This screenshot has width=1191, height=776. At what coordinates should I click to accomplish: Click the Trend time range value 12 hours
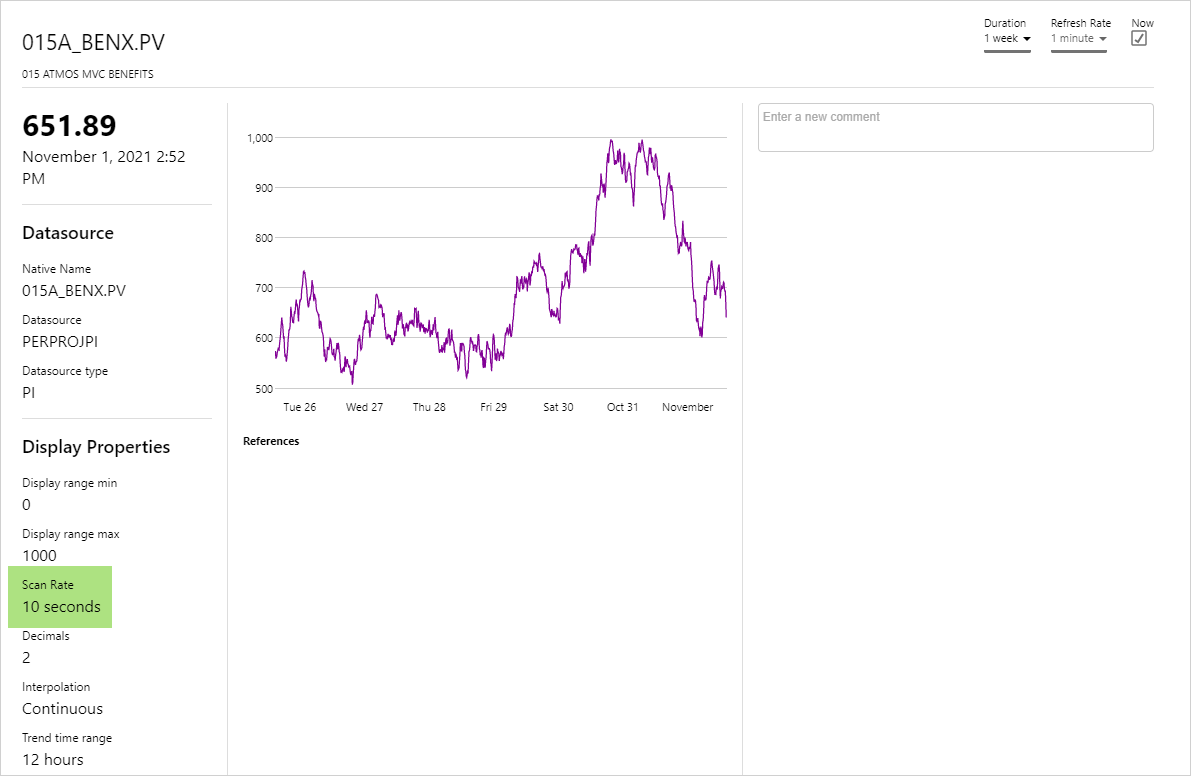pyautogui.click(x=53, y=760)
